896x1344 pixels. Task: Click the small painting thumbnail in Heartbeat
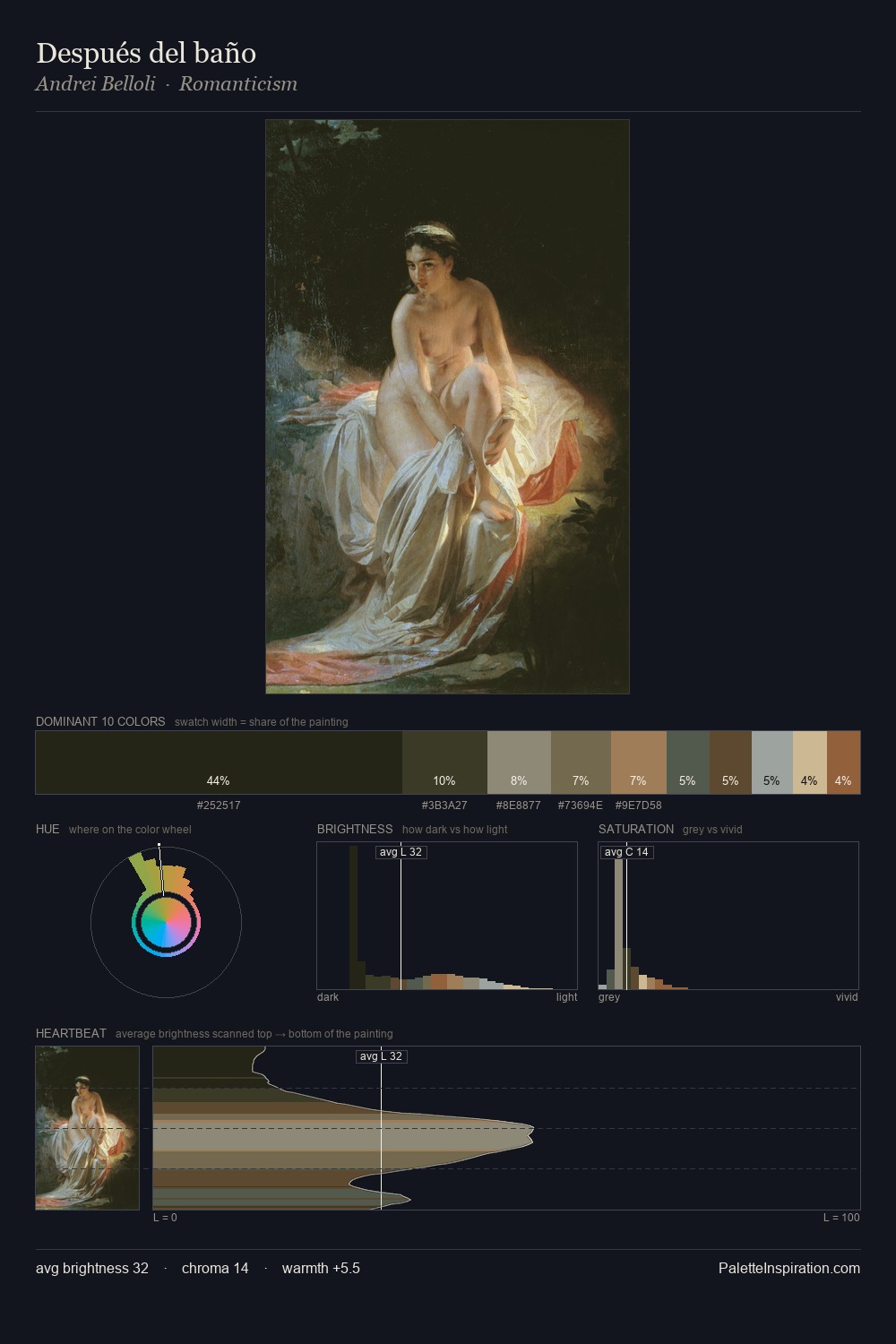[87, 1128]
